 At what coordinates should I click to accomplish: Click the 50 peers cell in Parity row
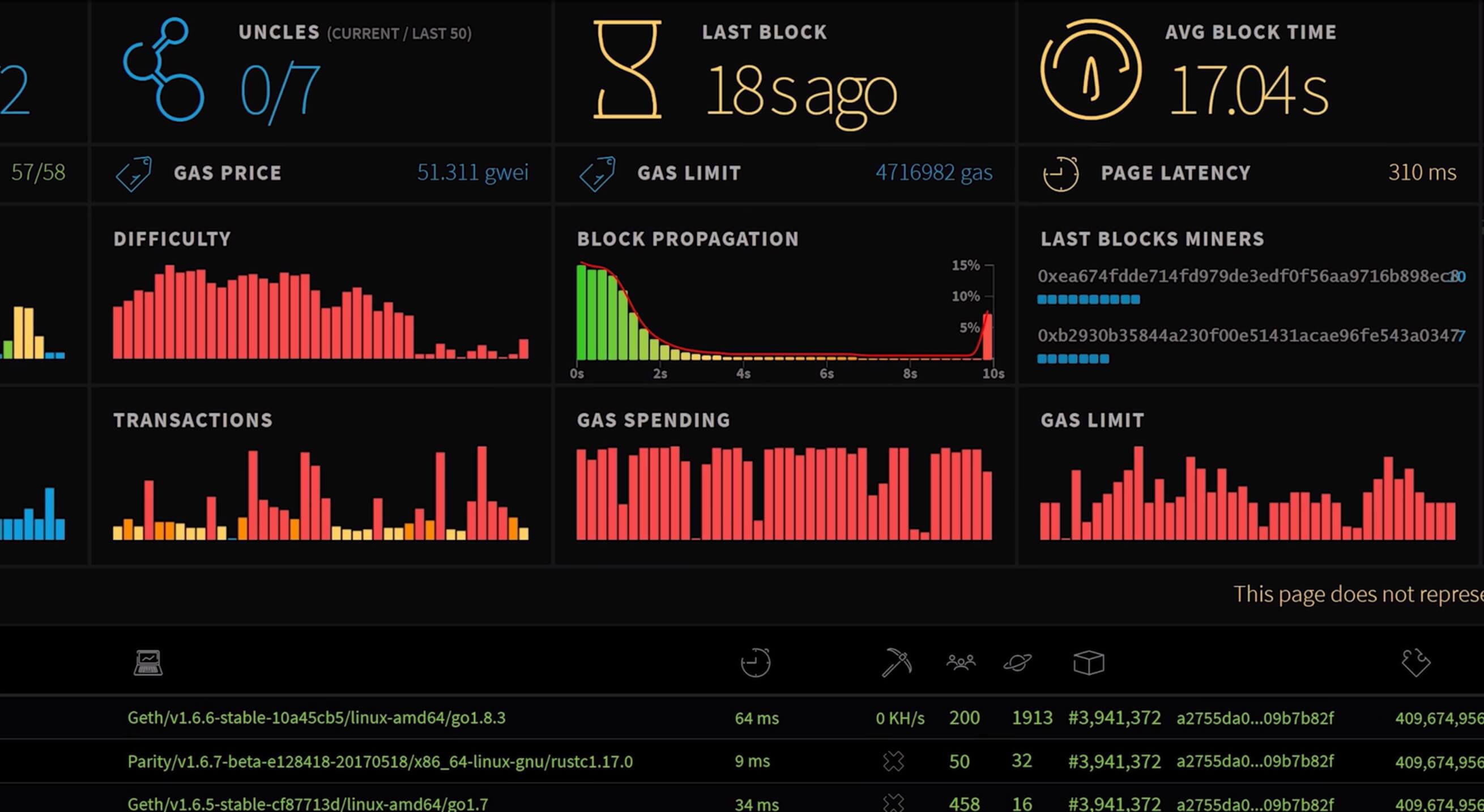click(x=959, y=762)
